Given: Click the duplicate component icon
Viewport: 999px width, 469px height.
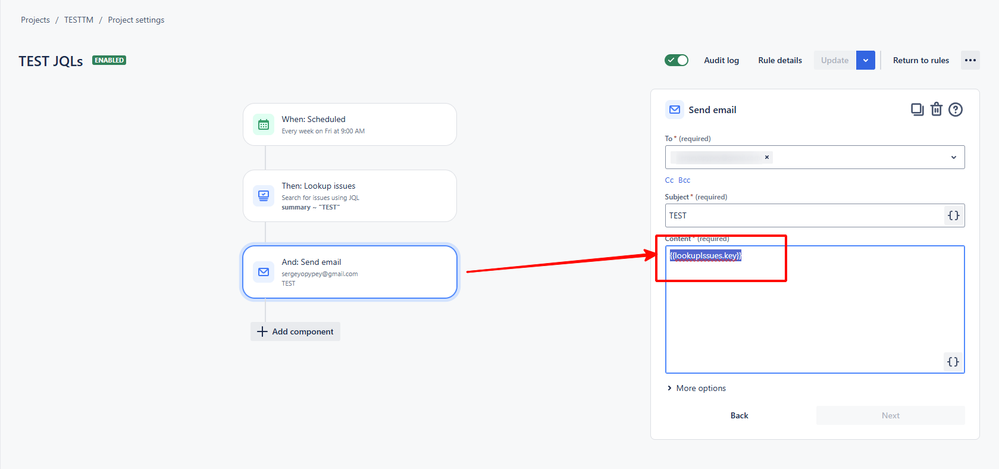Looking at the screenshot, I should (917, 110).
